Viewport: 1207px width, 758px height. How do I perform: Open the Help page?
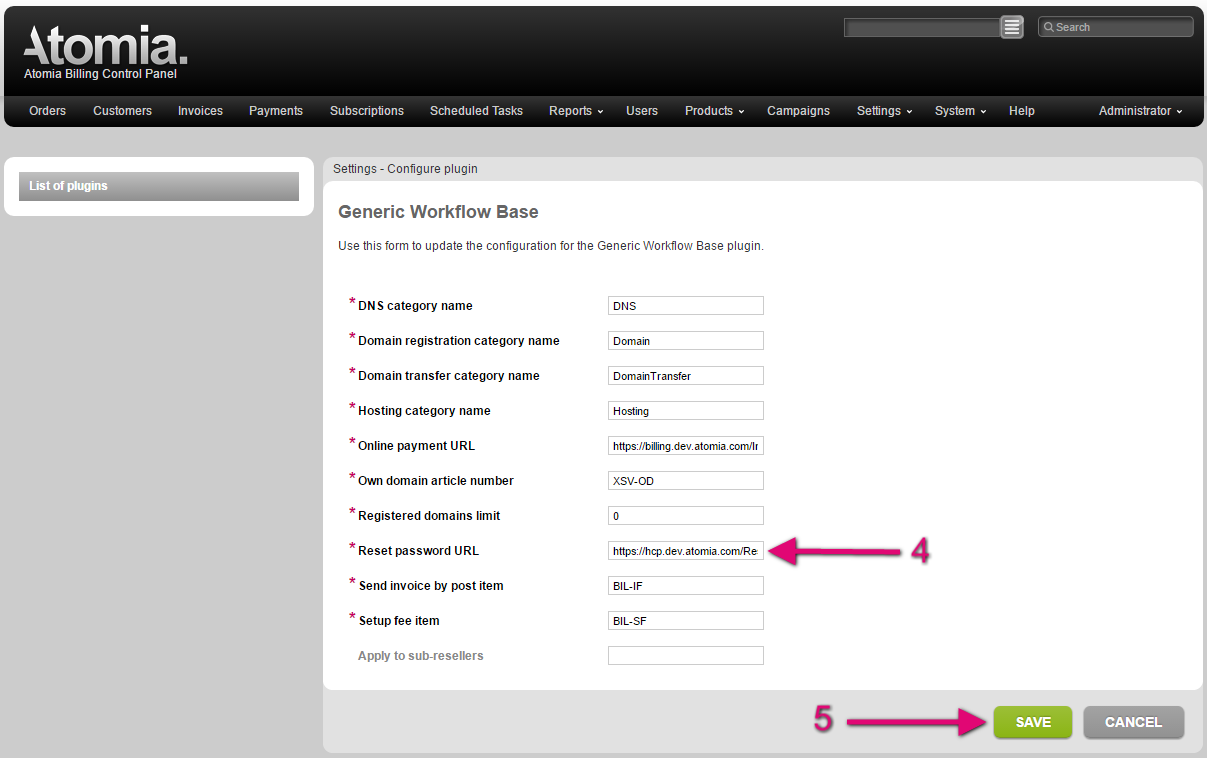[x=1022, y=111]
